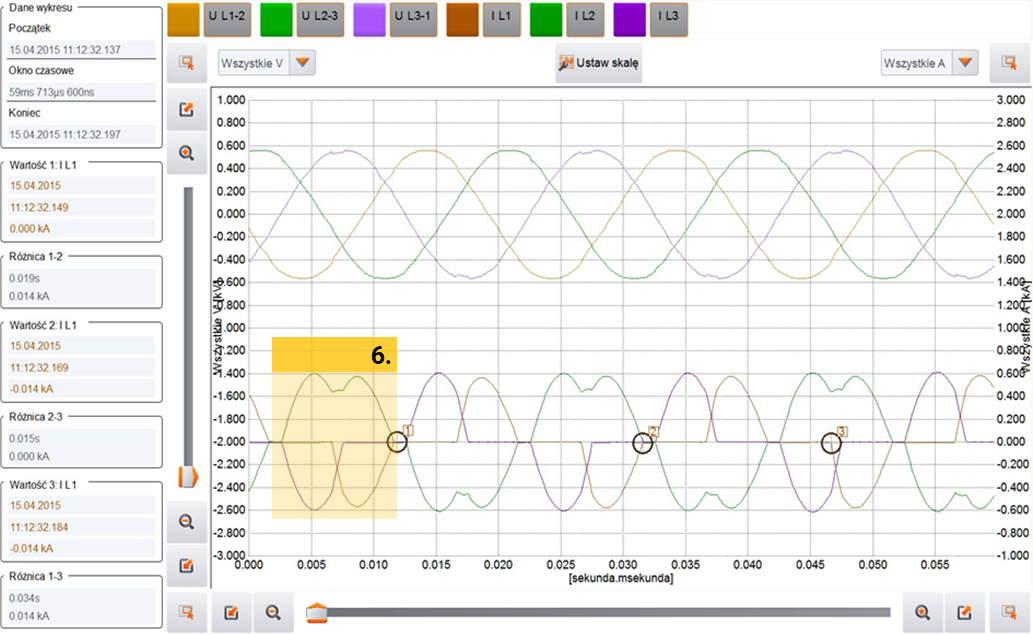Toggle the I L1 current channel
The image size is (1033, 635).
(503, 18)
